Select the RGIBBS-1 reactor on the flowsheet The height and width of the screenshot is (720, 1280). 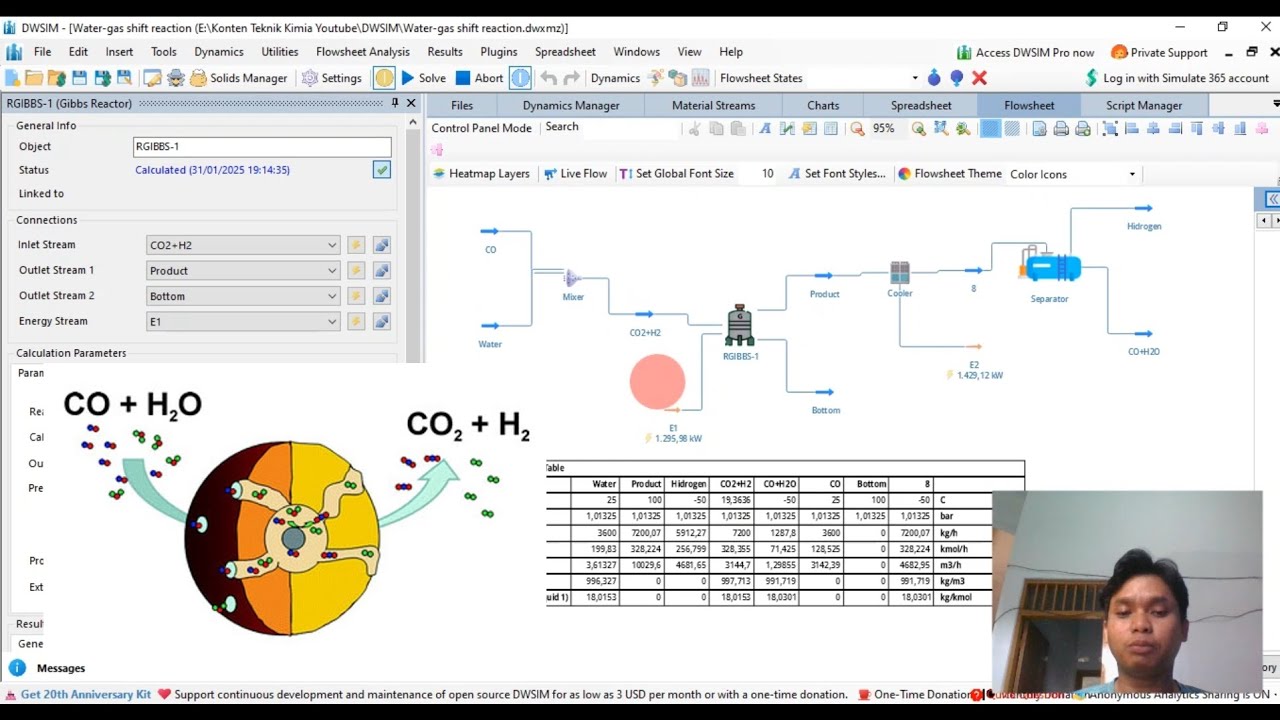click(740, 325)
